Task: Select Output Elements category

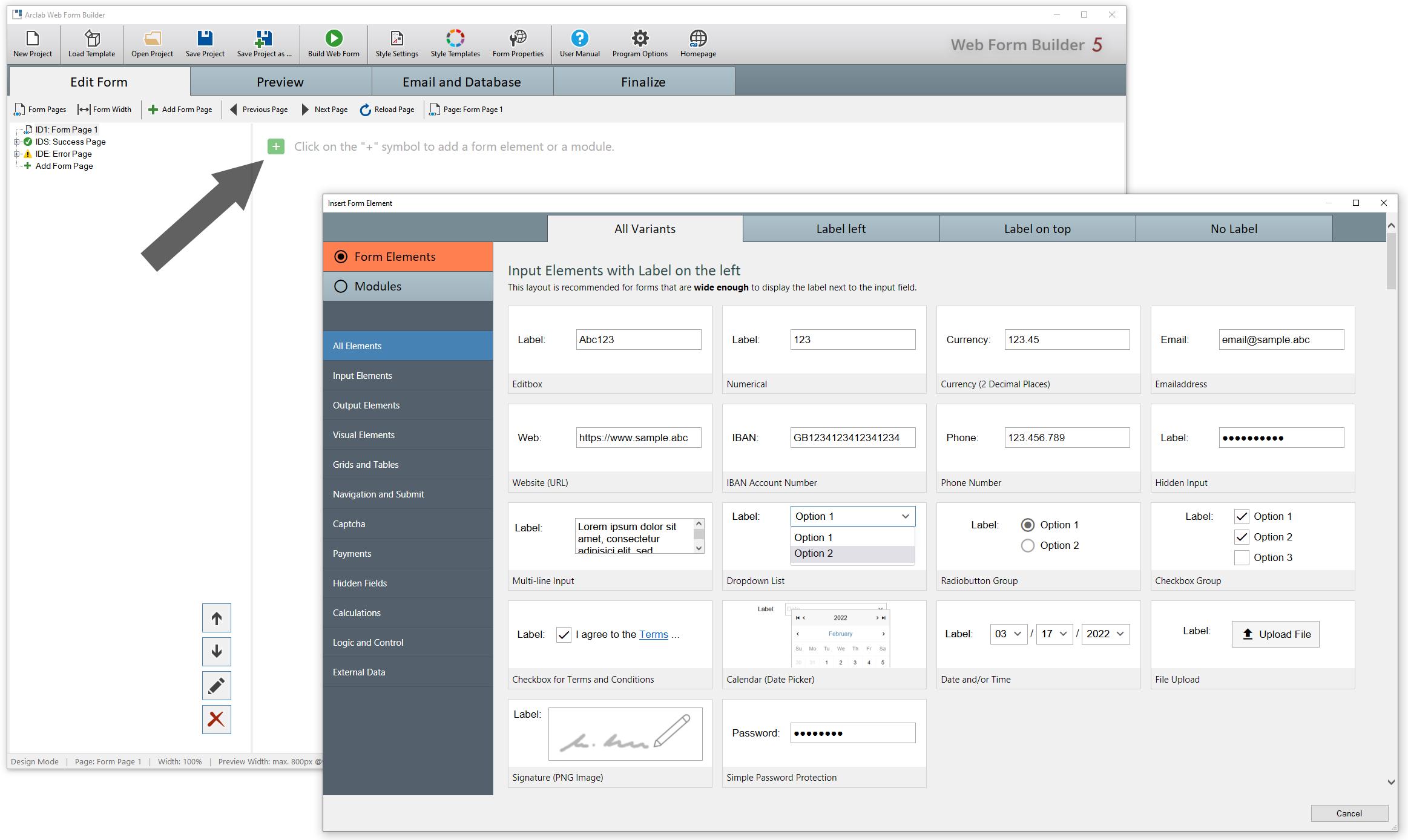Action: pyautogui.click(x=408, y=405)
